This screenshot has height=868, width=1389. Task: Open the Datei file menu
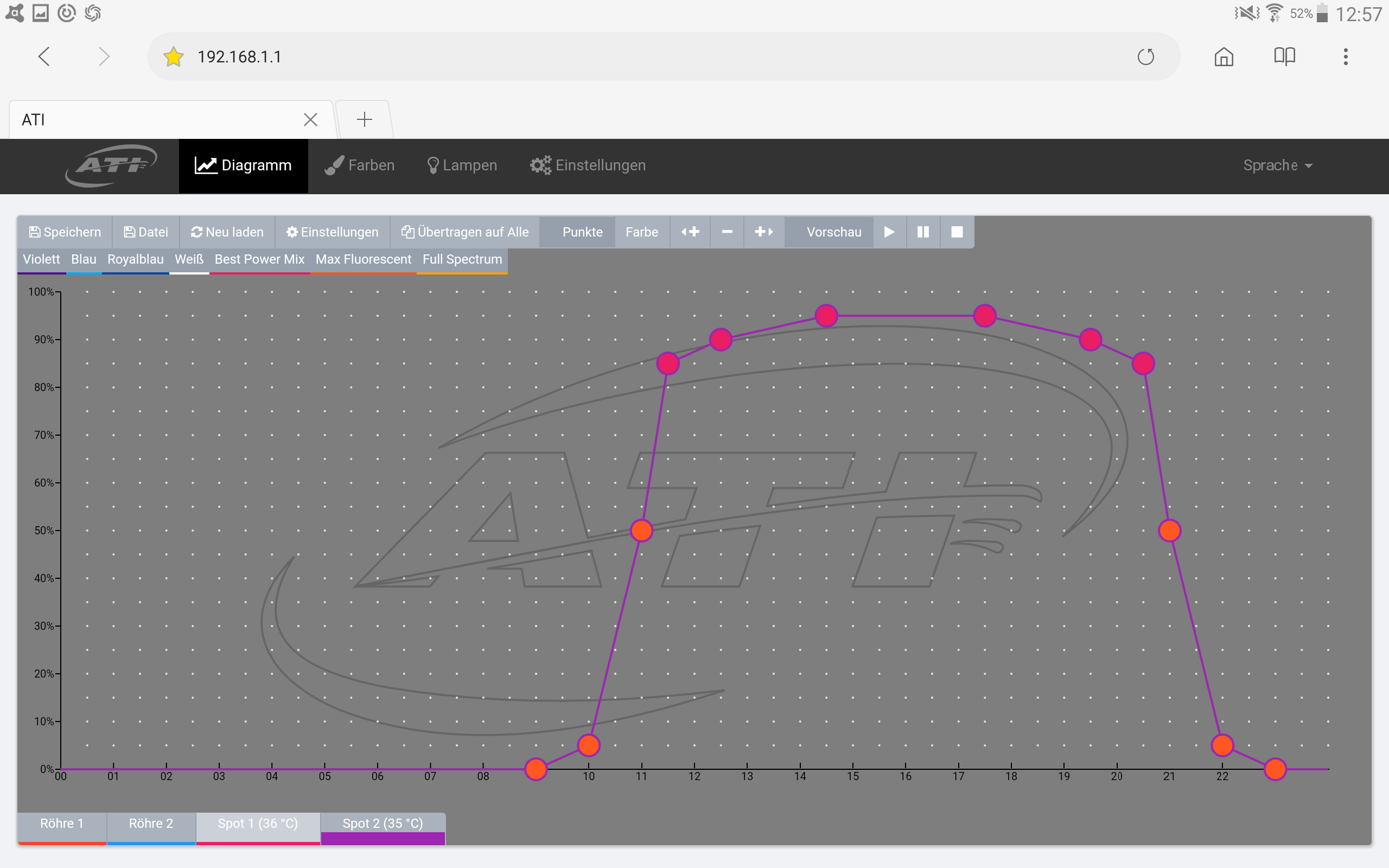click(x=146, y=232)
